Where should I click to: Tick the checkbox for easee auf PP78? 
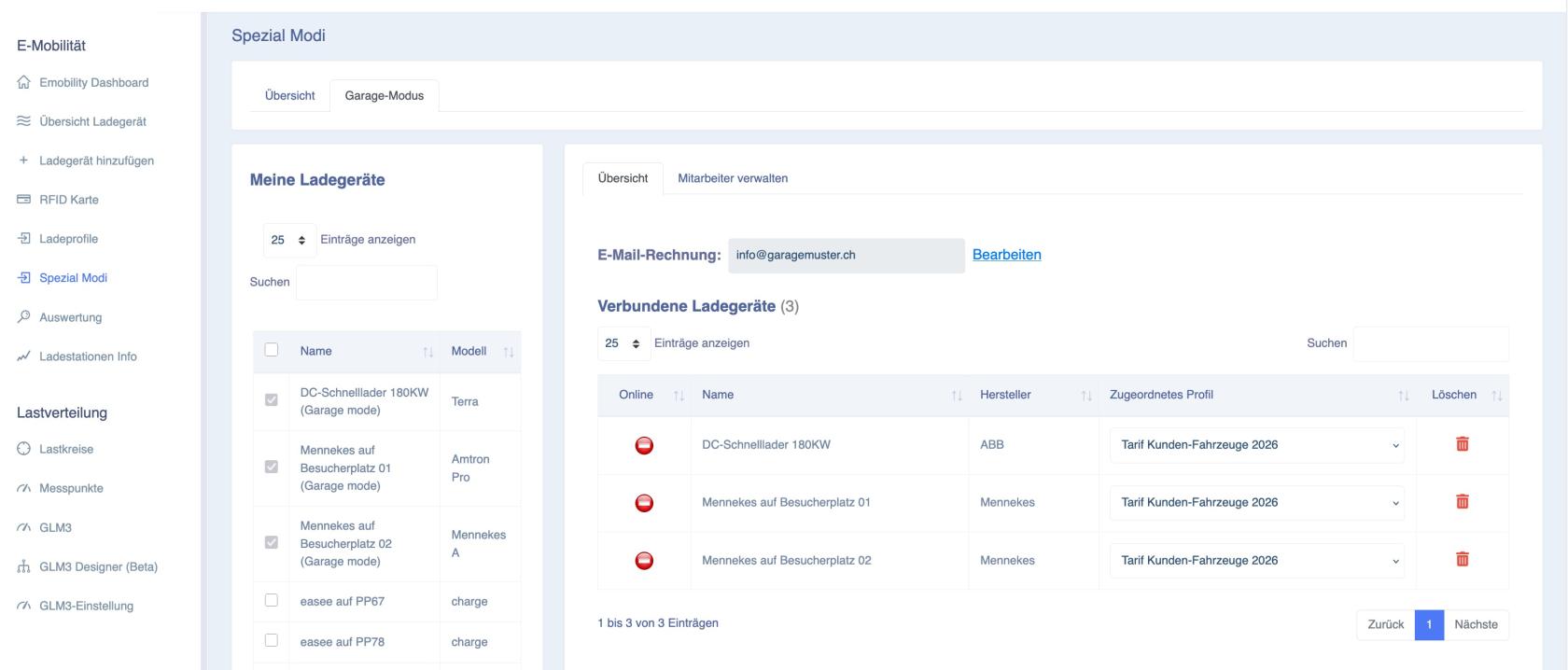(272, 640)
